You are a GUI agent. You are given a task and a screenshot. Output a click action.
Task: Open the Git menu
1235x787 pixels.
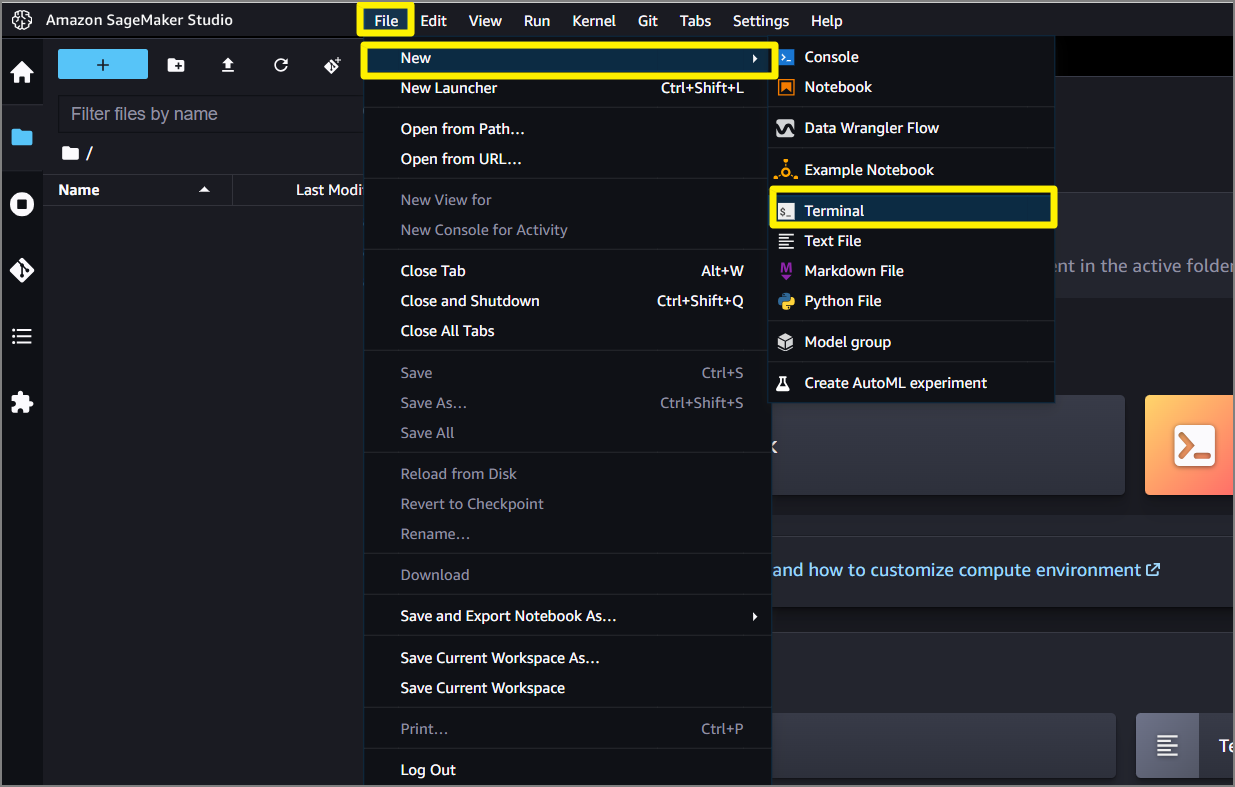point(648,20)
